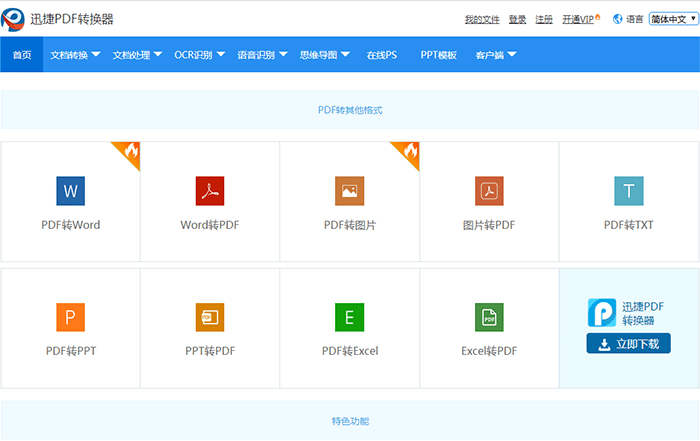Open the PDF转PPT orange P icon
Image resolution: width=700 pixels, height=441 pixels.
(71, 317)
